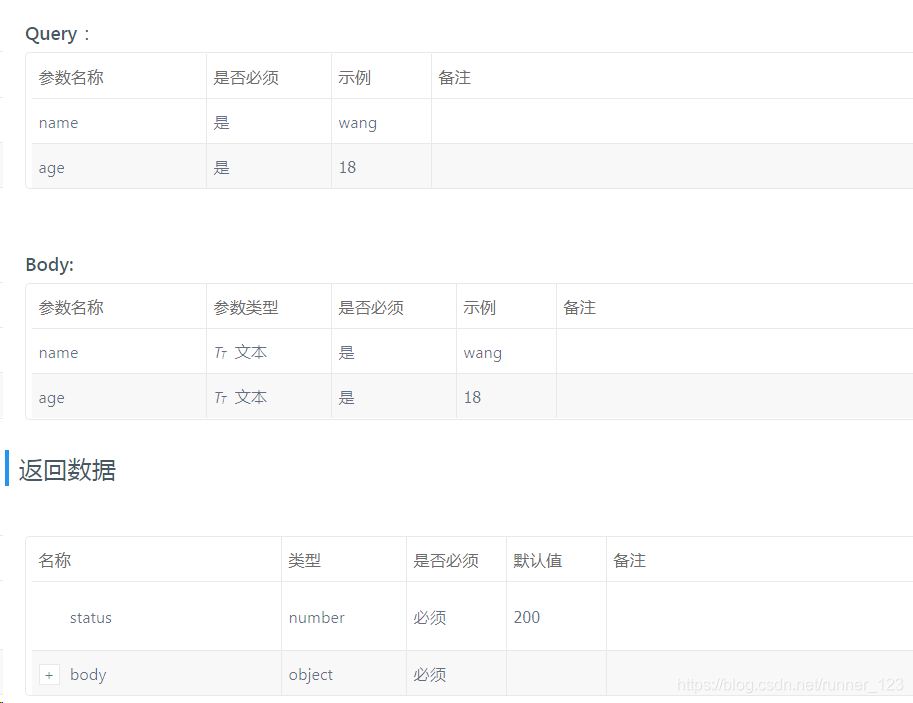Click 类型 header in response table
The height and width of the screenshot is (703, 913).
[x=305, y=560]
